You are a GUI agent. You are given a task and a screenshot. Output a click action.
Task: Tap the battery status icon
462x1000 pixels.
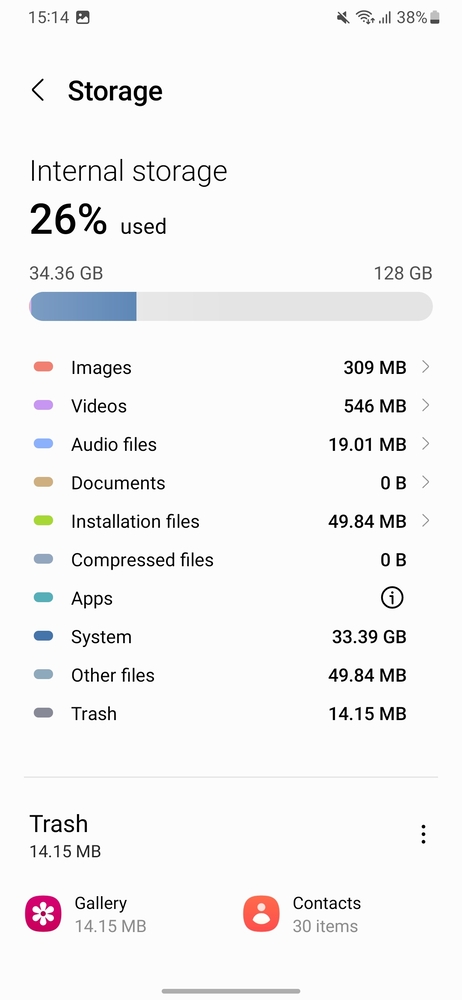(435, 18)
